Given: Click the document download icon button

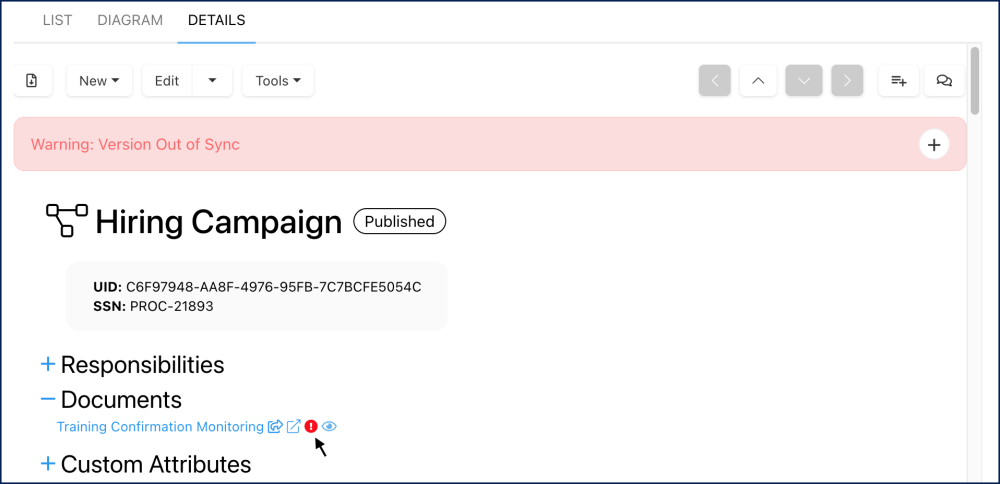Looking at the screenshot, I should click(32, 81).
